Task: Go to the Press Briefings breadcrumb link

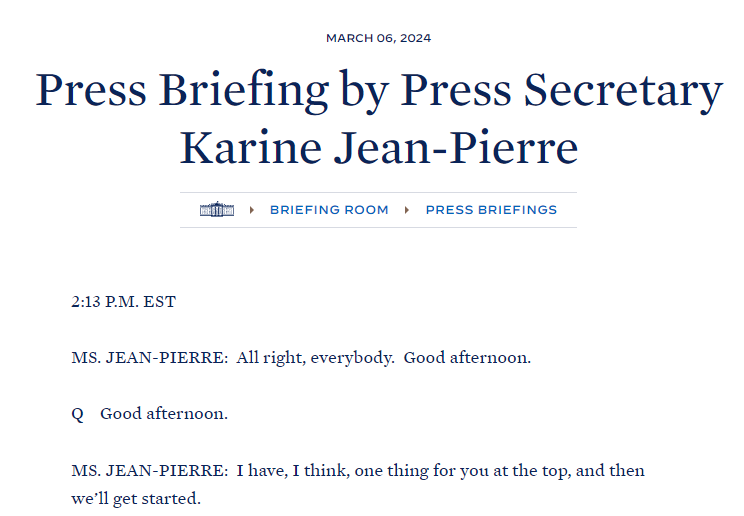Action: pyautogui.click(x=491, y=210)
